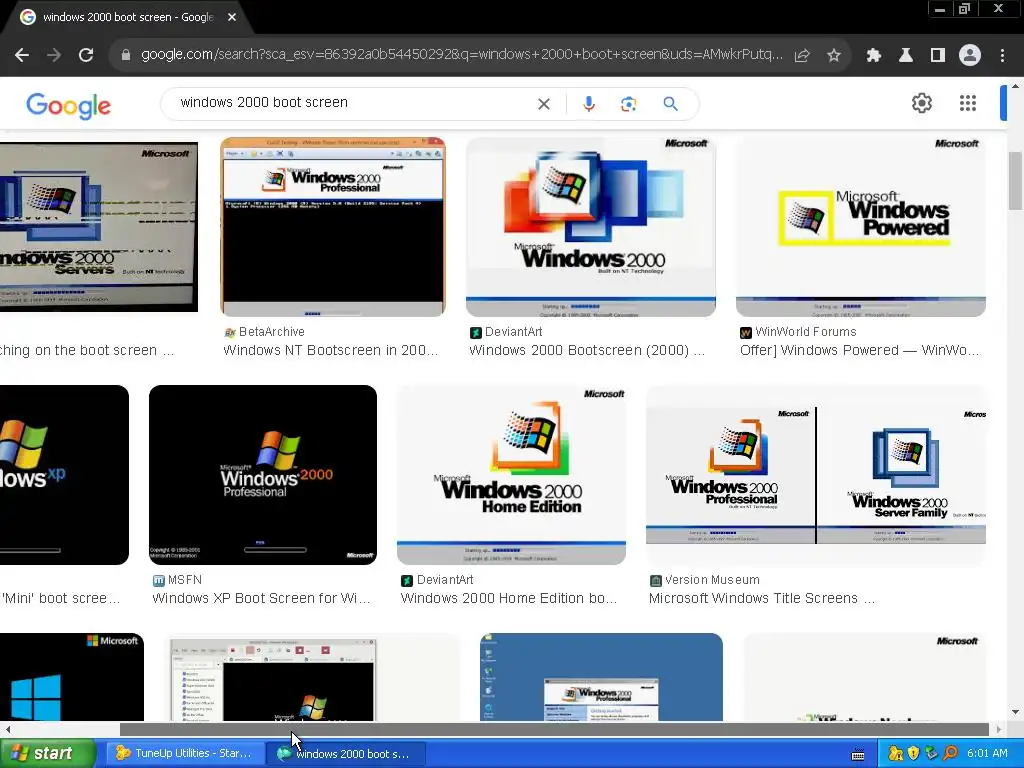Image resolution: width=1024 pixels, height=768 pixels.
Task: Select the 'windows 2000 boot s...' taskbar button
Action: coord(346,754)
